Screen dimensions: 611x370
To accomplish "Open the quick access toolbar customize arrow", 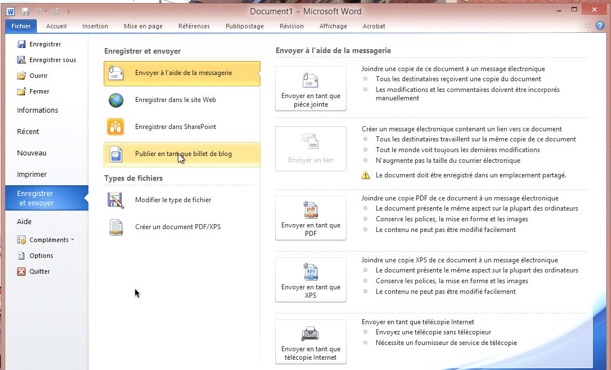I will [68, 12].
